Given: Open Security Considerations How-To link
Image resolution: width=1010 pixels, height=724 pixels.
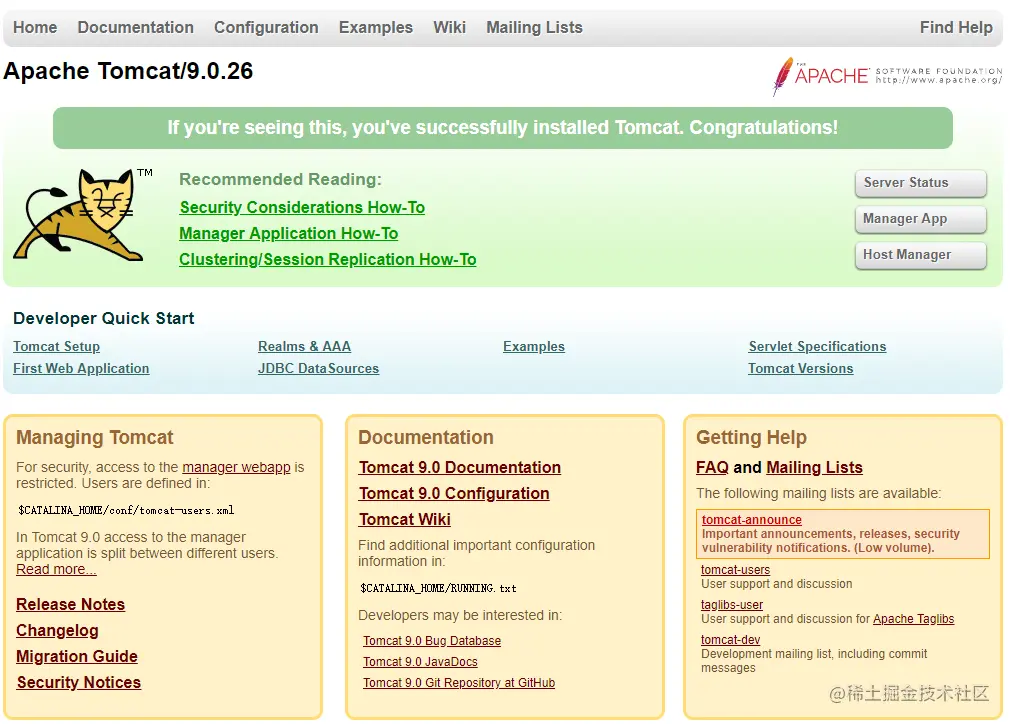Looking at the screenshot, I should [x=302, y=207].
